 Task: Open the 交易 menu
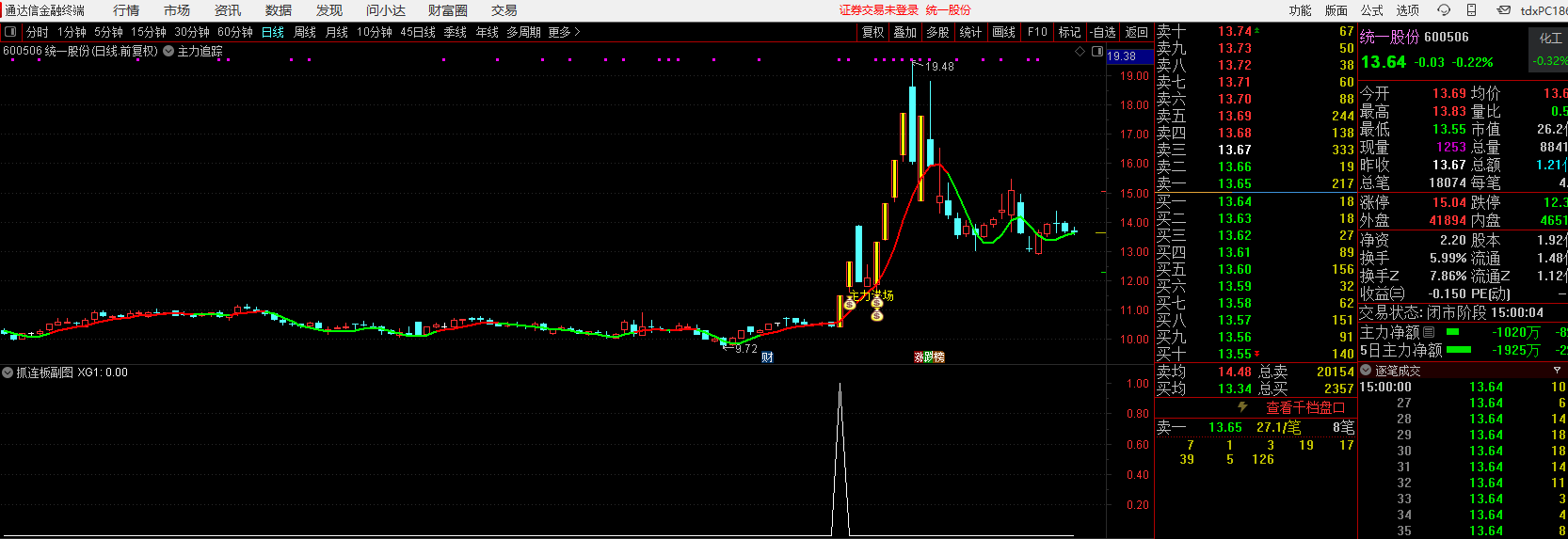click(504, 10)
